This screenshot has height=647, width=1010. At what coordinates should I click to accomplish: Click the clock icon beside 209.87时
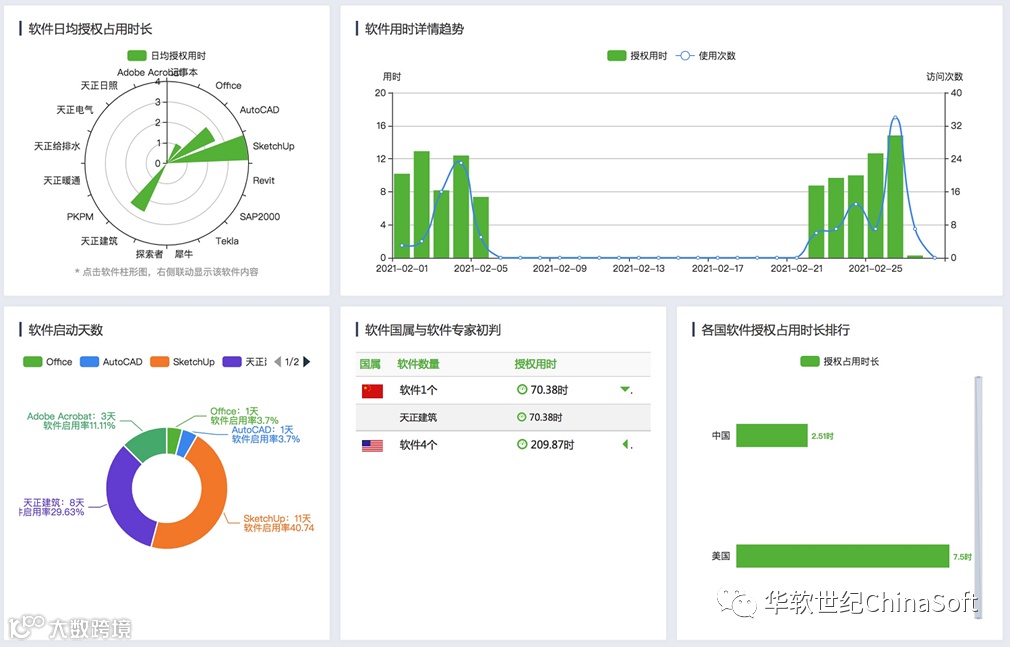(x=522, y=444)
